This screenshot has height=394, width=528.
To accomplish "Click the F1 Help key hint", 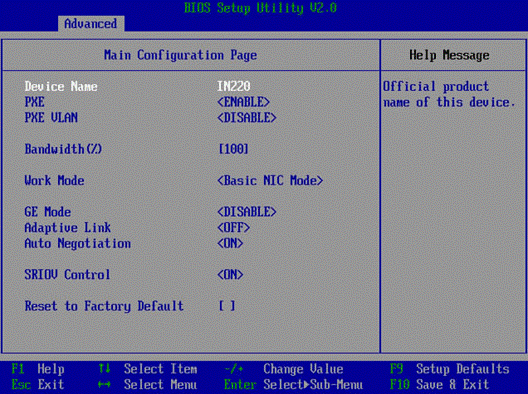I will [x=38, y=369].
